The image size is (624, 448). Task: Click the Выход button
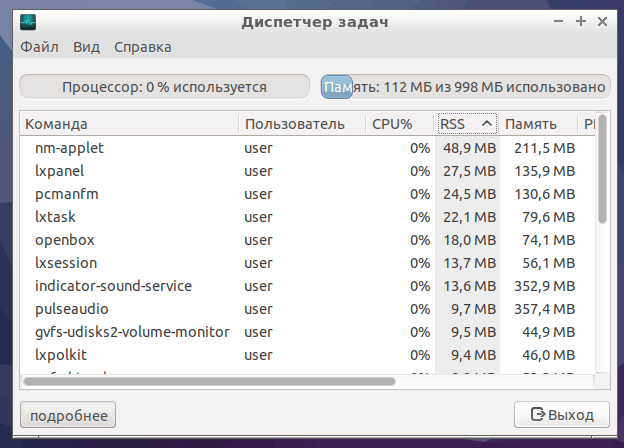click(x=561, y=415)
